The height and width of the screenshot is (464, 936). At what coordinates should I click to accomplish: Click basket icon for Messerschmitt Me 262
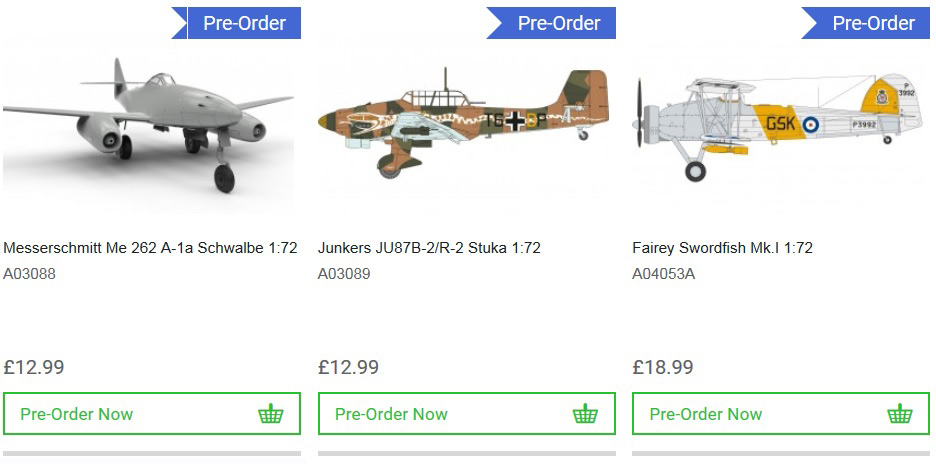(270, 414)
